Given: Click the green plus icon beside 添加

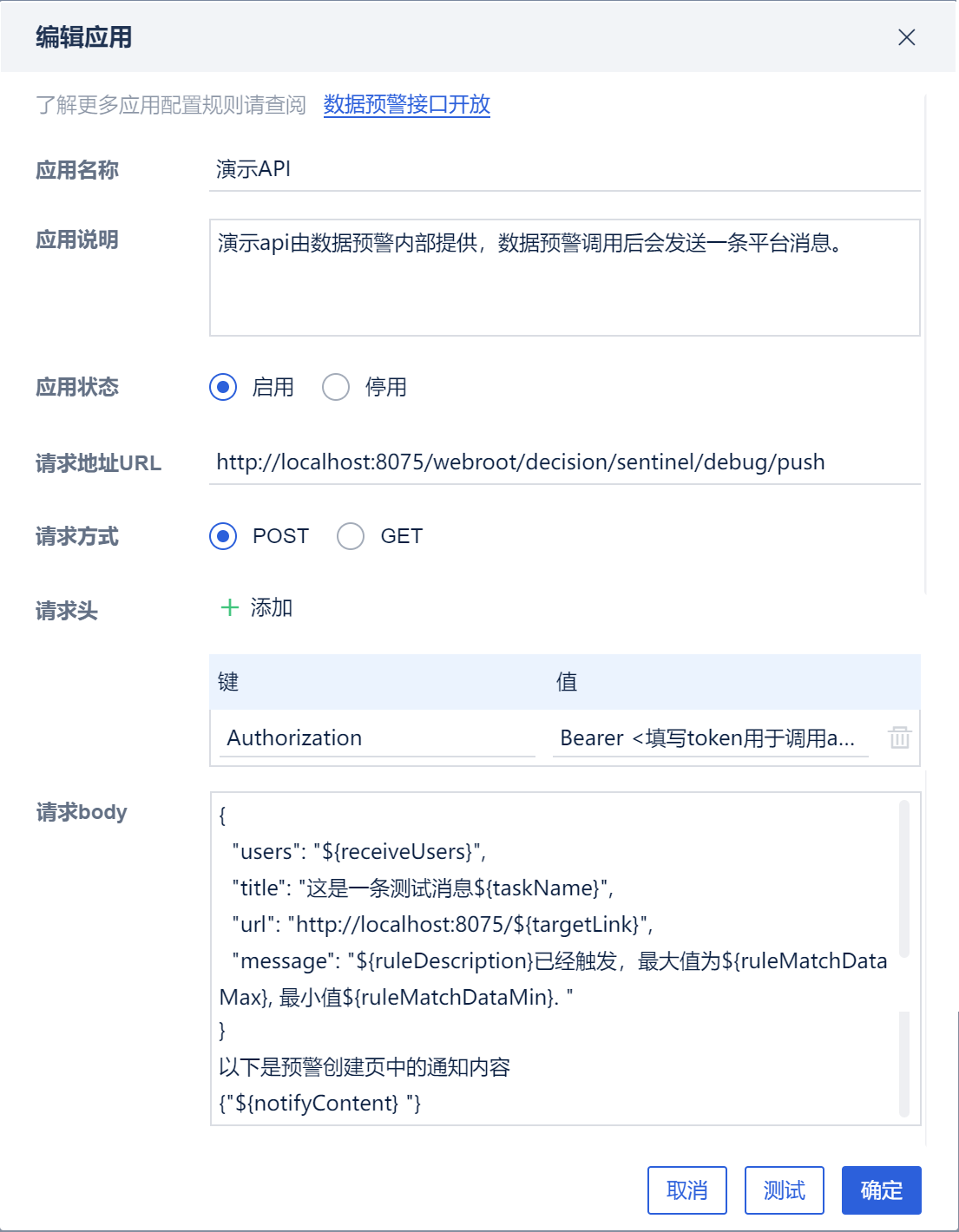Looking at the screenshot, I should [228, 608].
